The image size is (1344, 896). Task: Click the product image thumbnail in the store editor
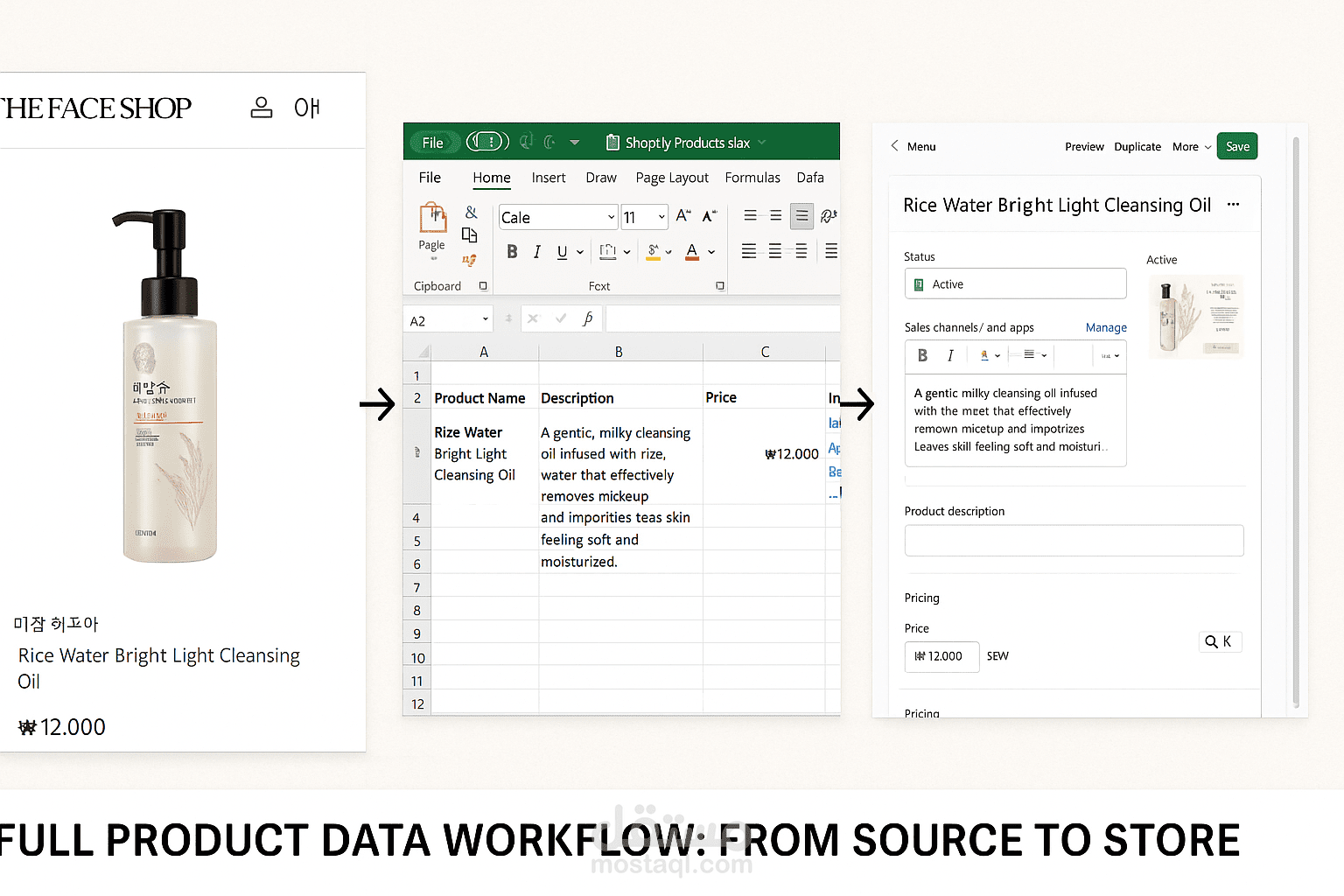(1196, 316)
